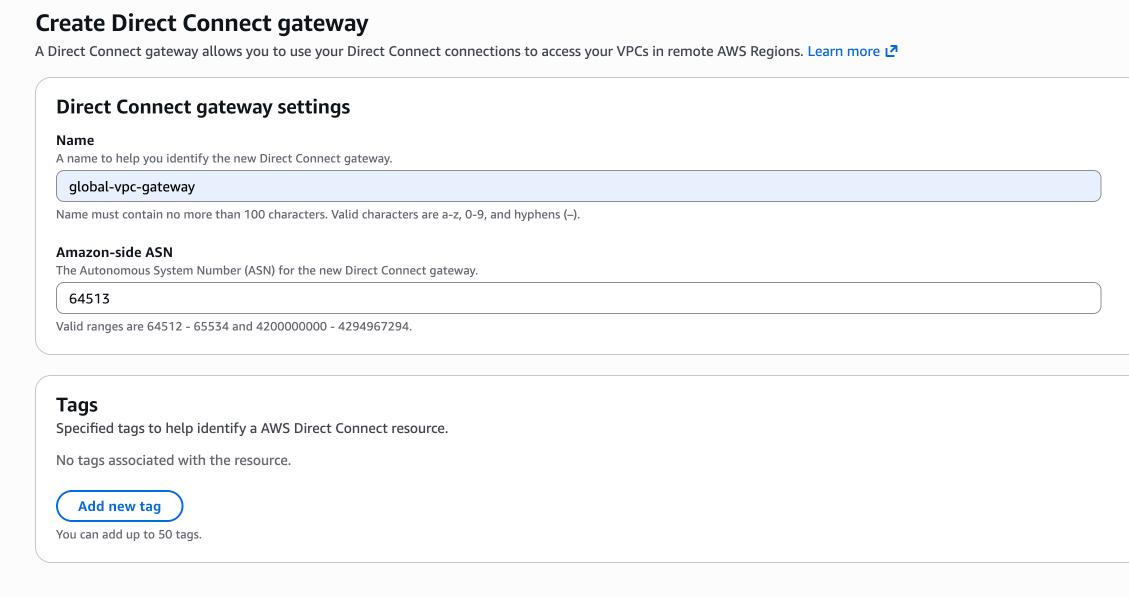Click 'You can add up to 50 tags.' text

pyautogui.click(x=129, y=534)
